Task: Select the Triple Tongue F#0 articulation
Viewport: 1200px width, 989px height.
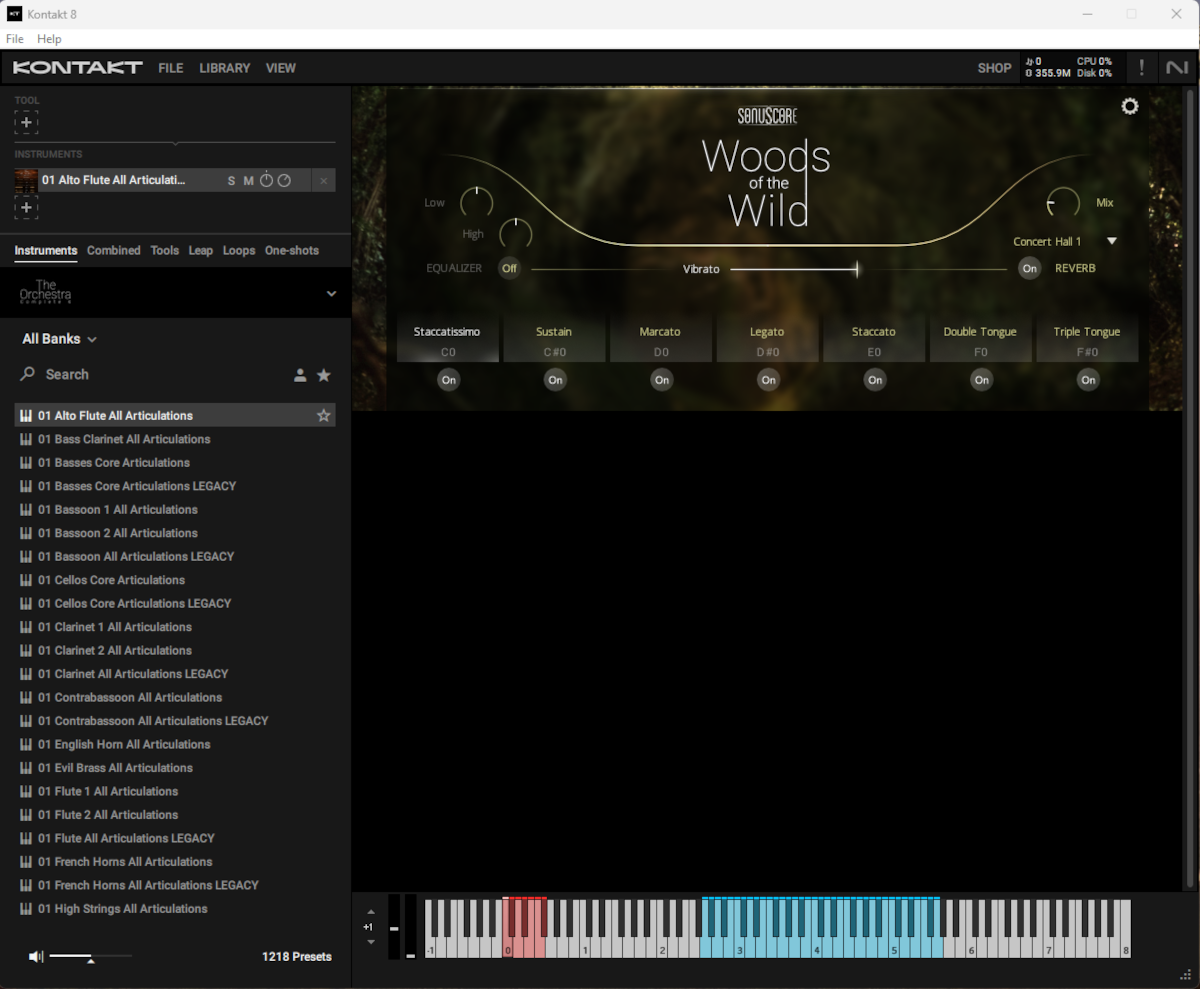Action: point(1087,340)
